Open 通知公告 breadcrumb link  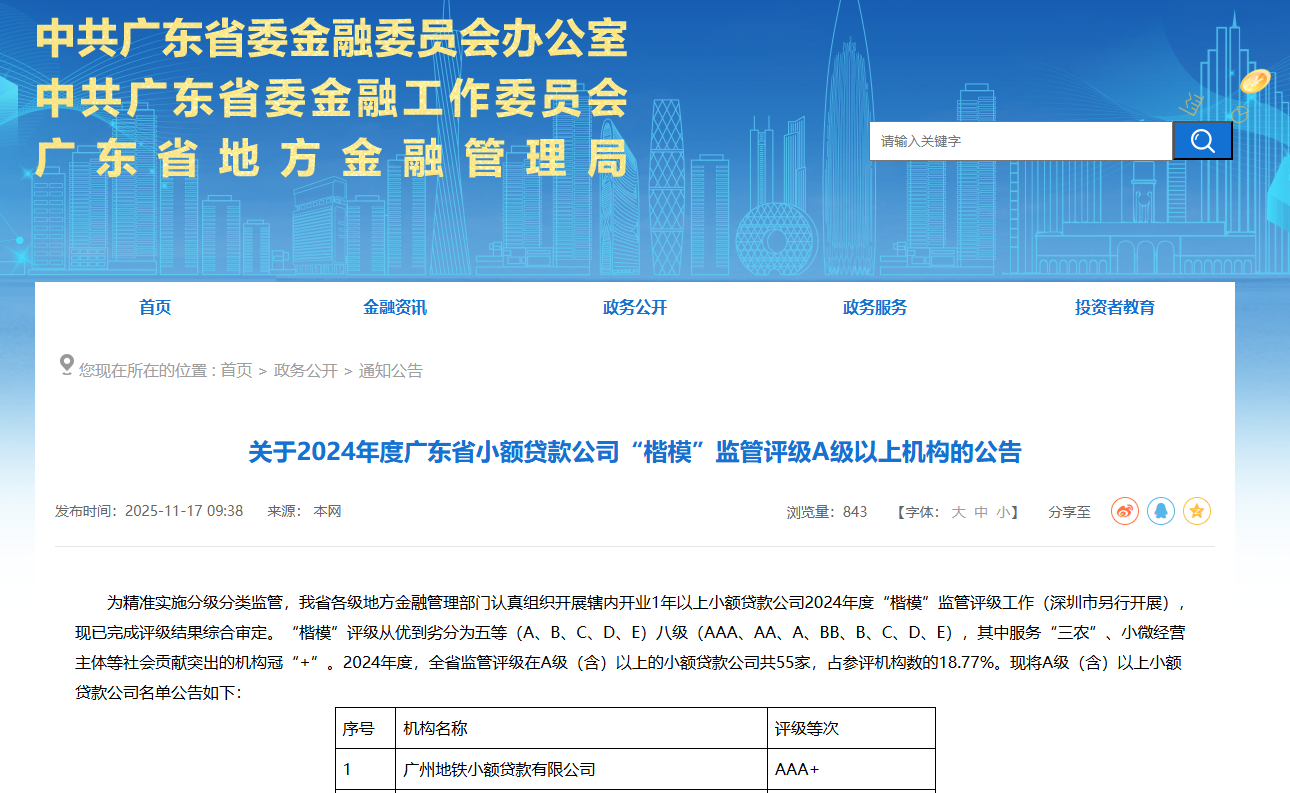tap(391, 371)
